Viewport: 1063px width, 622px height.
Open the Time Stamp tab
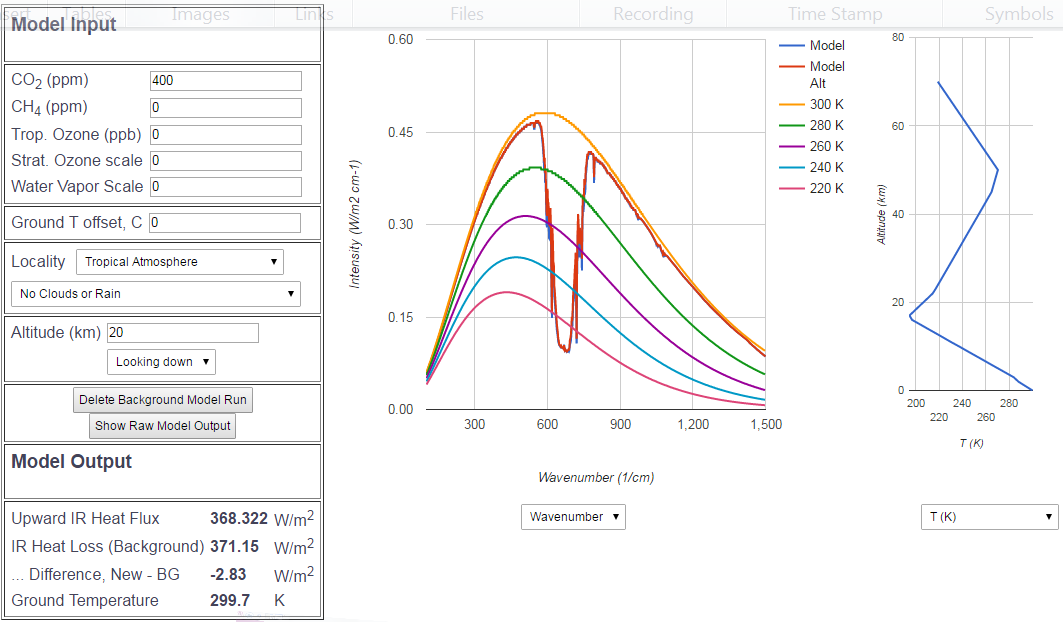[x=834, y=14]
